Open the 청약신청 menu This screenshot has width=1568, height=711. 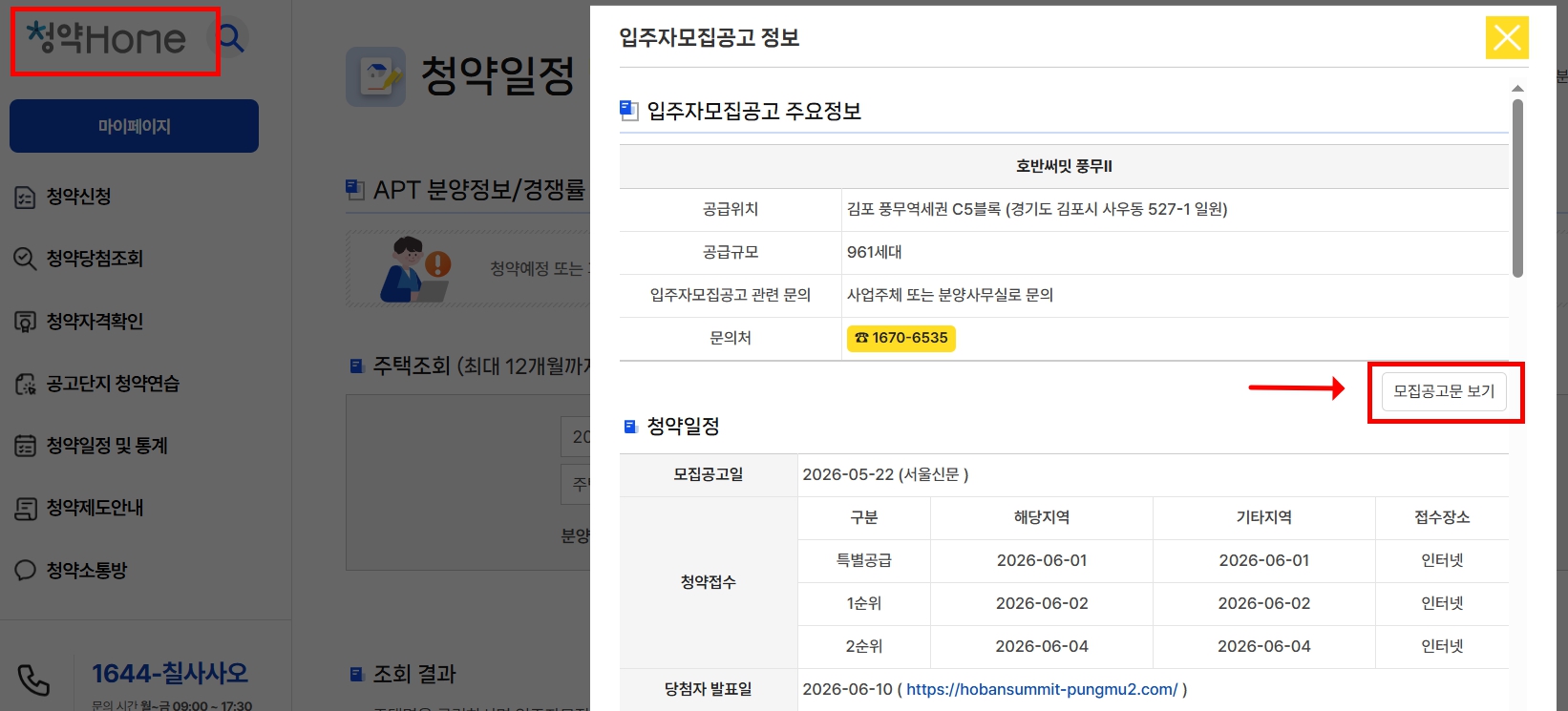pos(79,197)
